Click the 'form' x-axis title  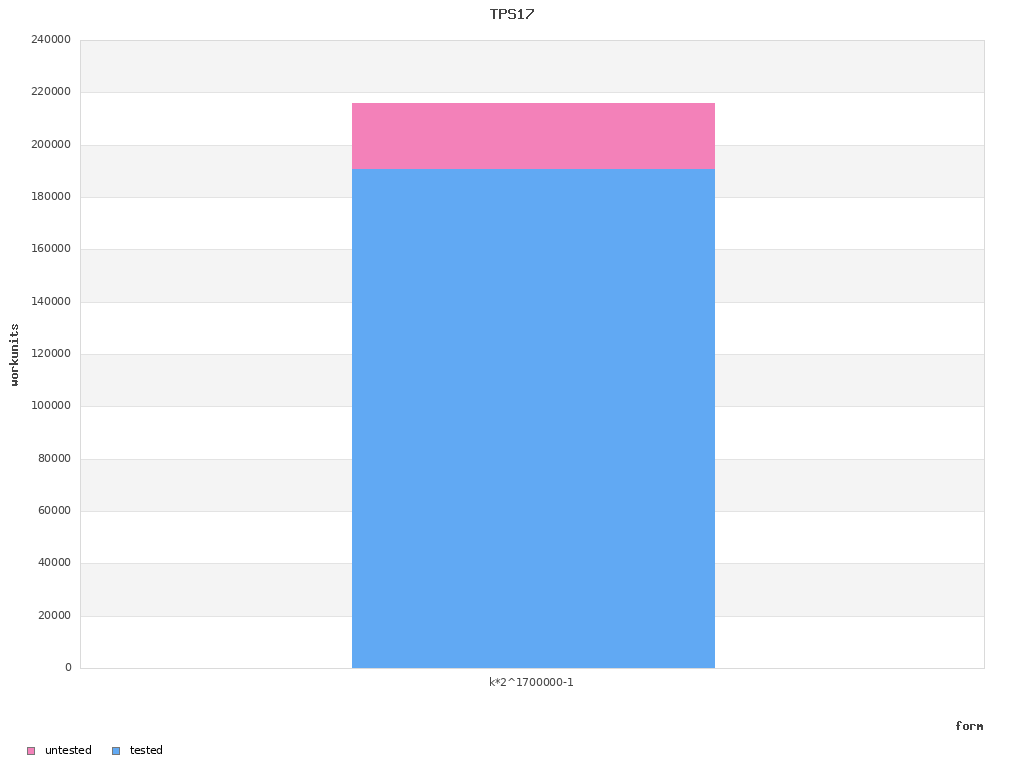968,726
